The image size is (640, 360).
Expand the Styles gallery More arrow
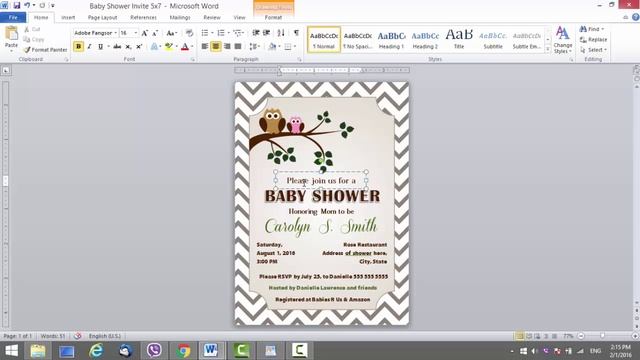click(x=548, y=49)
